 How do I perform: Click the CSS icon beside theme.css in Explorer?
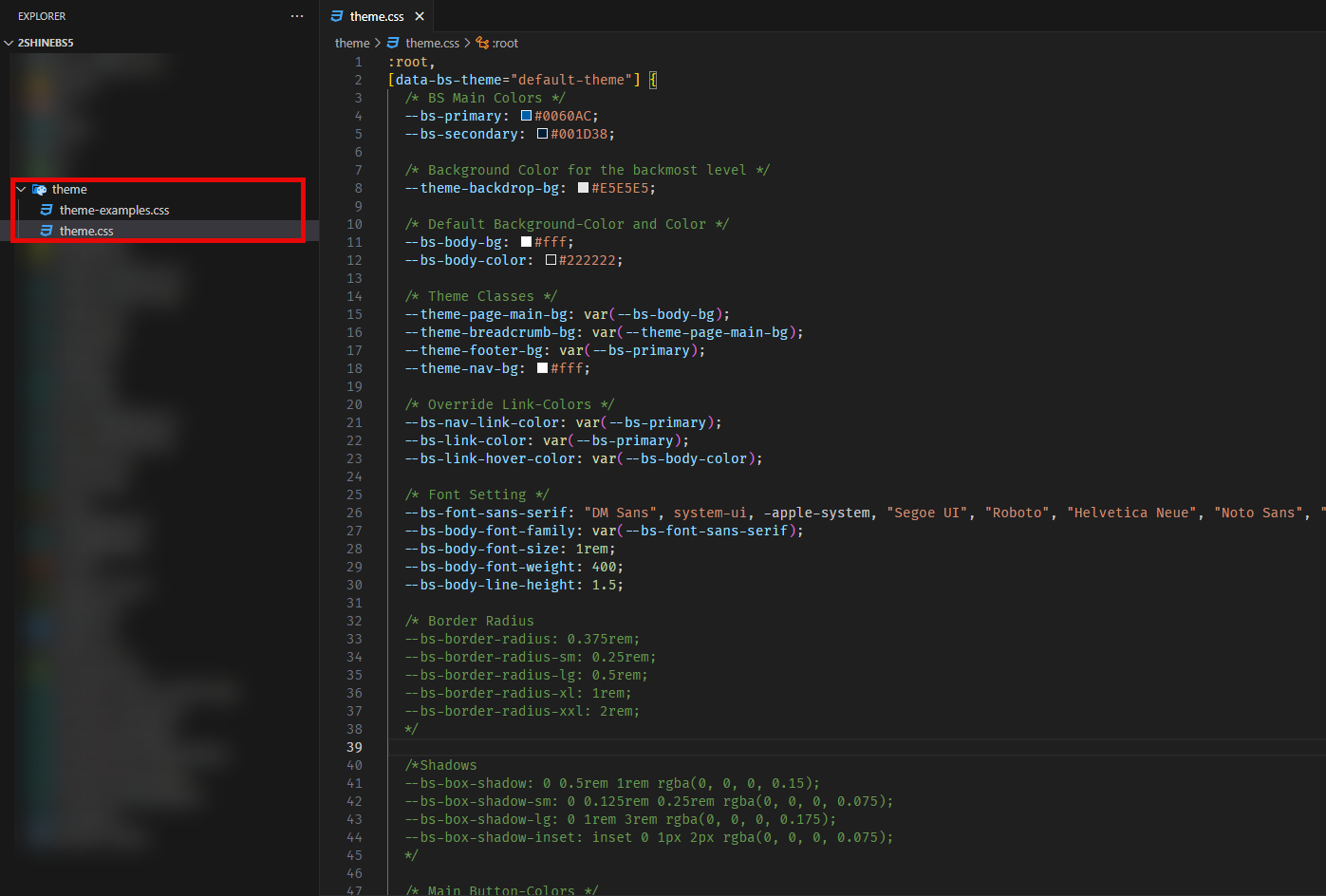click(47, 231)
